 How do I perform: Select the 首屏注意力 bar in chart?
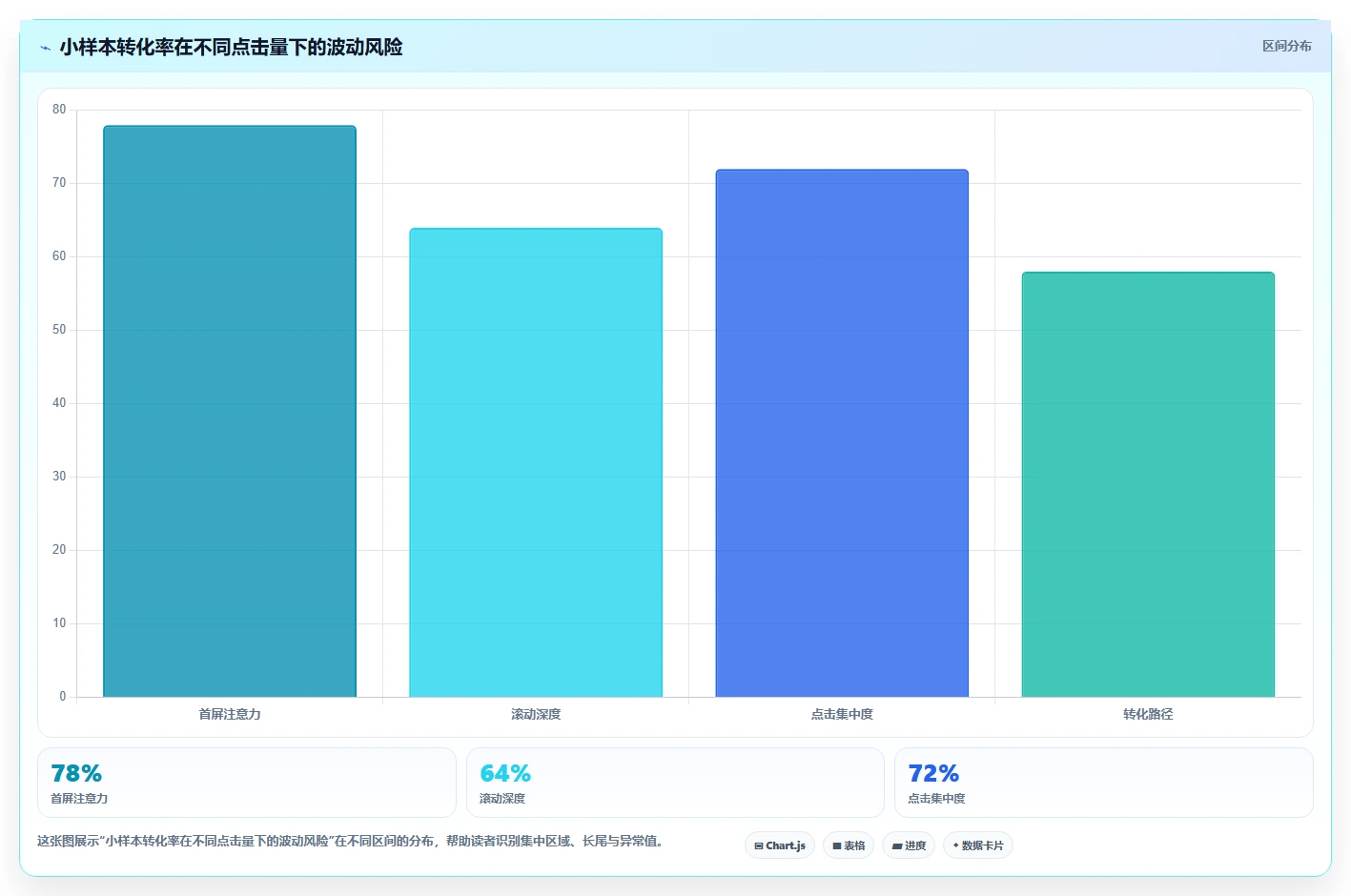pos(230,411)
